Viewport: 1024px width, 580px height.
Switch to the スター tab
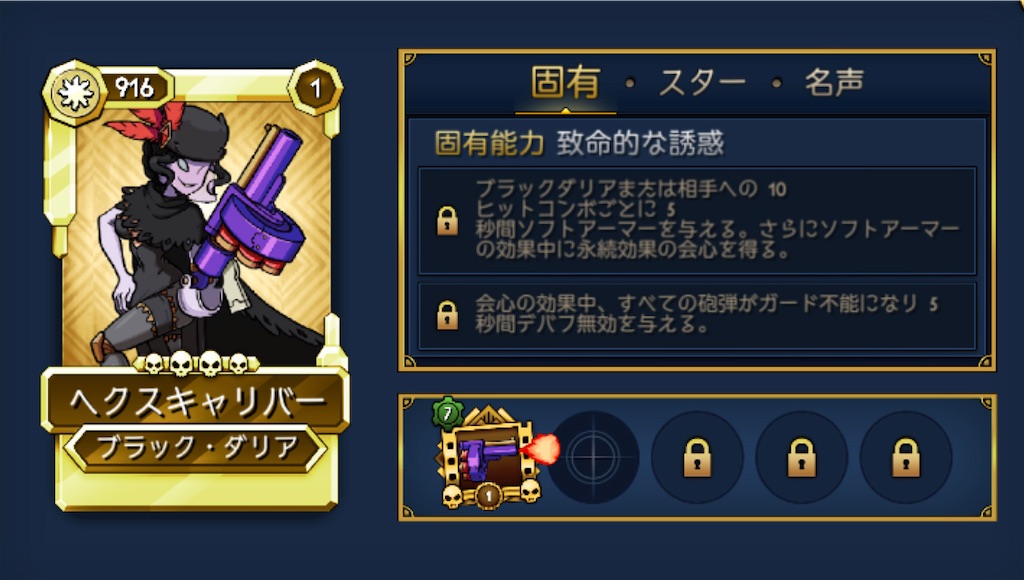702,83
